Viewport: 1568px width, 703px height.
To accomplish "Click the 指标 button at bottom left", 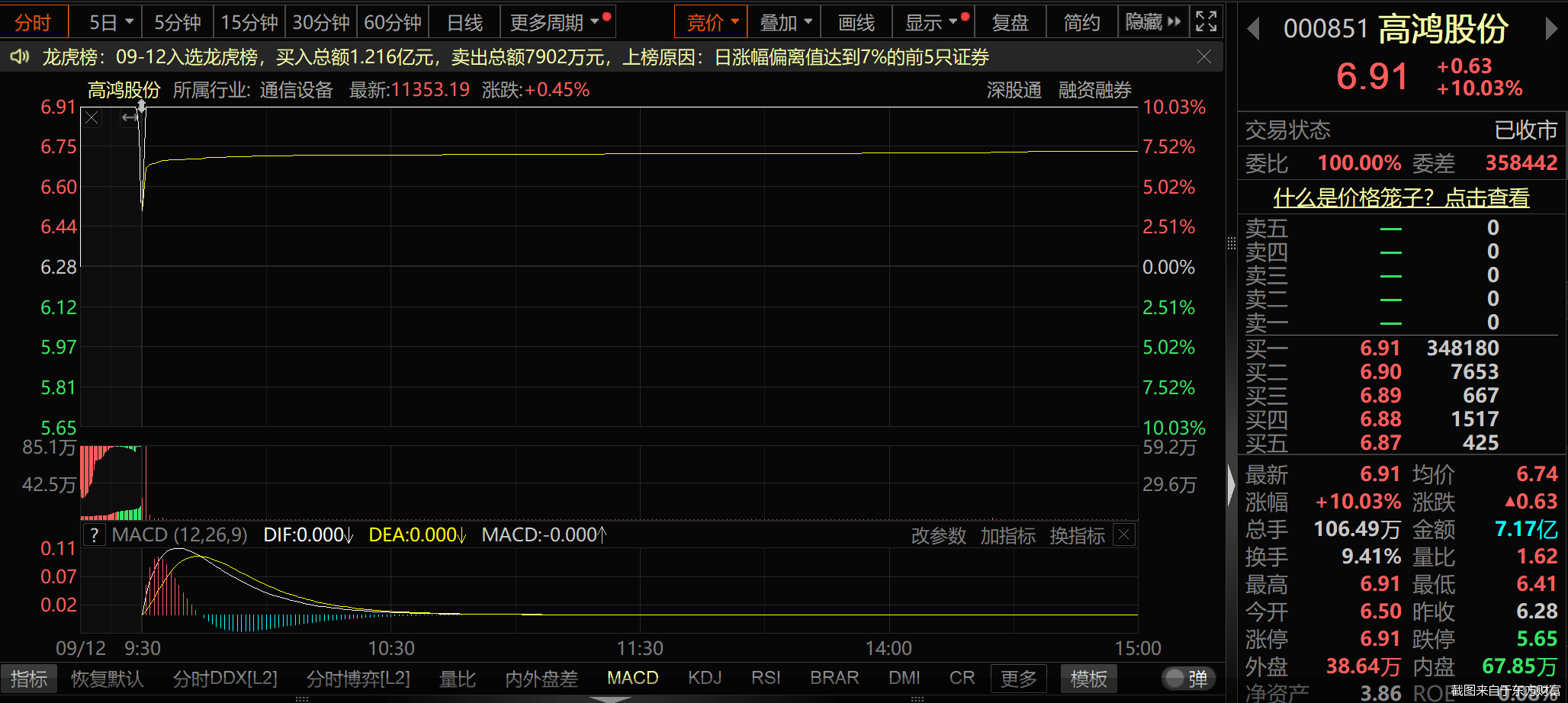I will tap(29, 679).
